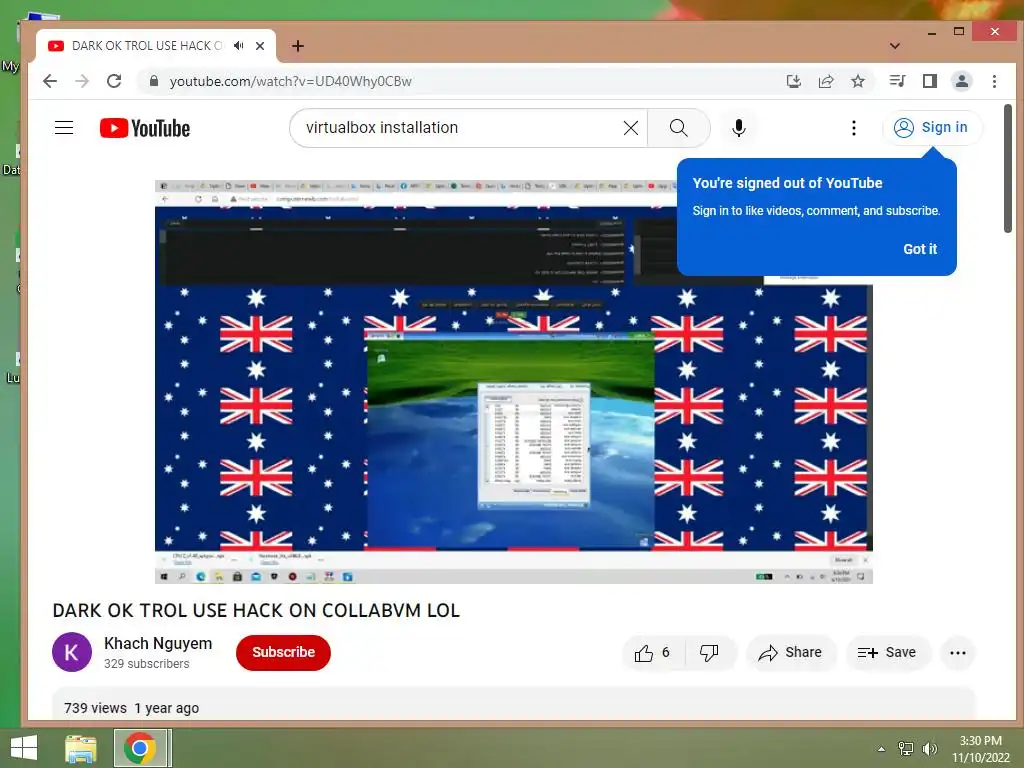Install app icon in the address bar
This screenshot has width=1024, height=768.
(793, 81)
